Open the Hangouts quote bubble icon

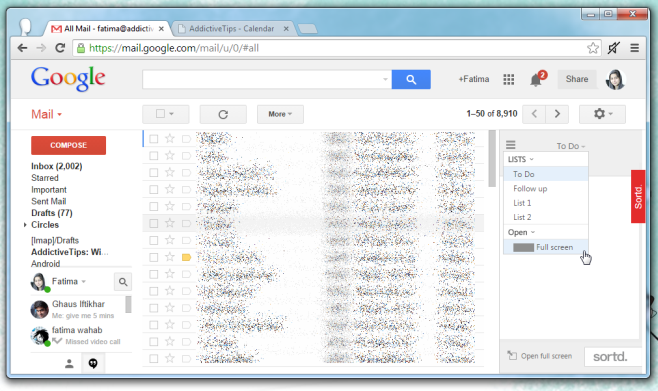click(93, 363)
